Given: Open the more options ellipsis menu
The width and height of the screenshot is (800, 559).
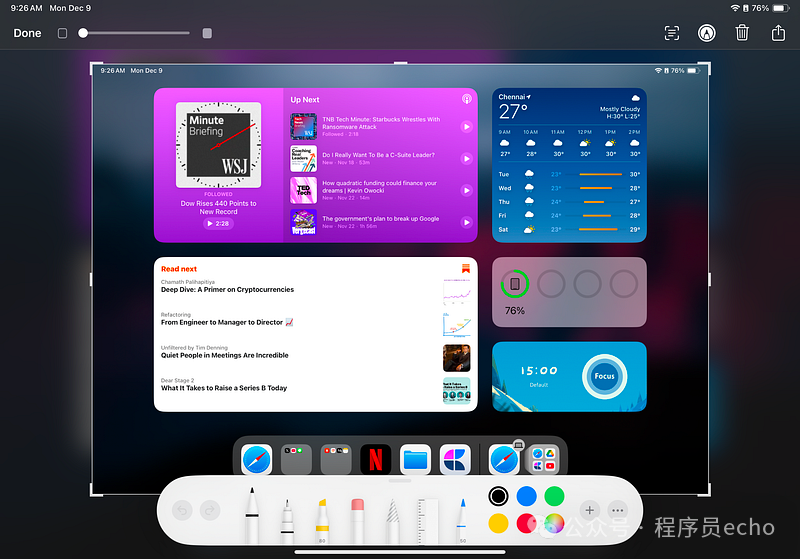Looking at the screenshot, I should coord(617,510).
